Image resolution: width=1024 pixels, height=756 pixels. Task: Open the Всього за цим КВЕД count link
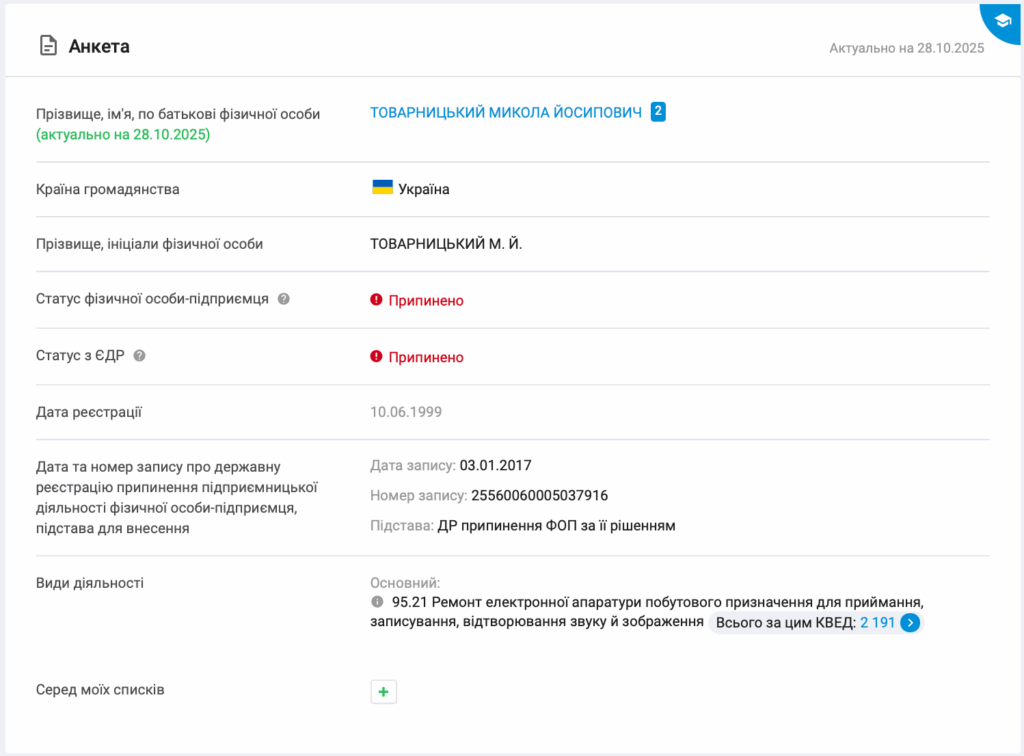point(877,623)
